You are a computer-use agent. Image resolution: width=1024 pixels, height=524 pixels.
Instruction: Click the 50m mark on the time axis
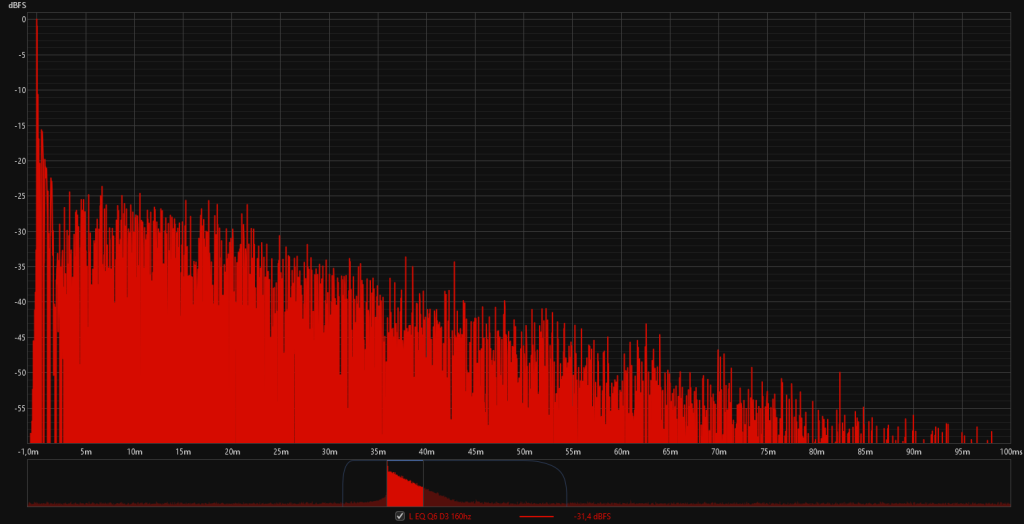pyautogui.click(x=524, y=452)
